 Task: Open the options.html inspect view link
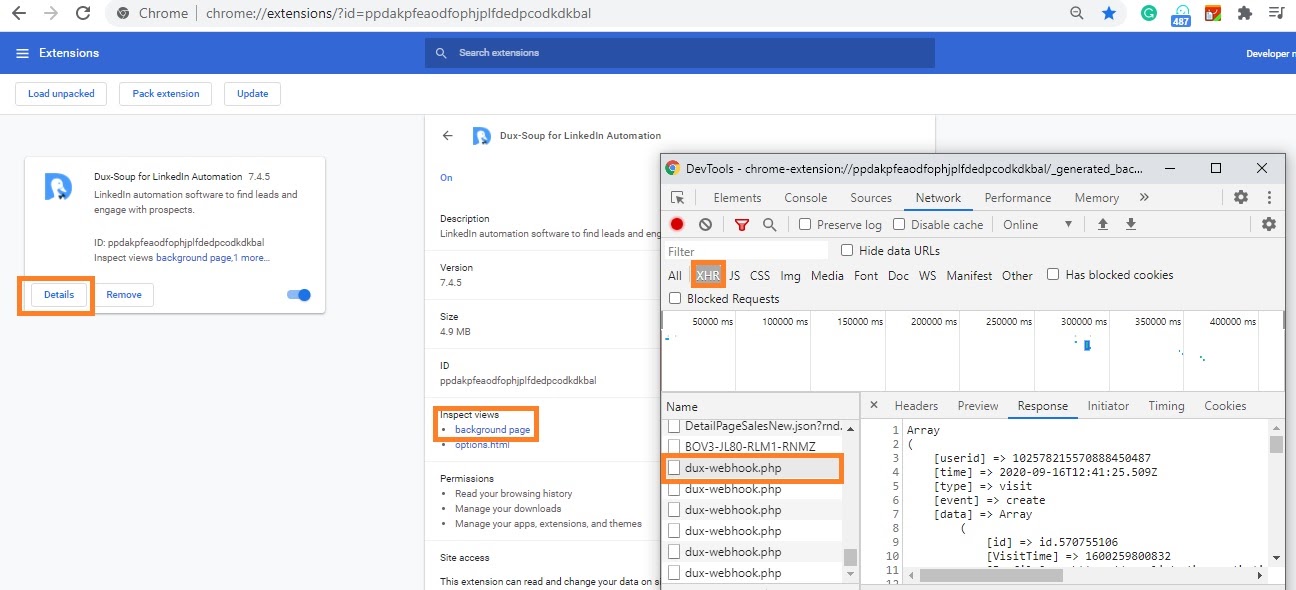point(482,445)
